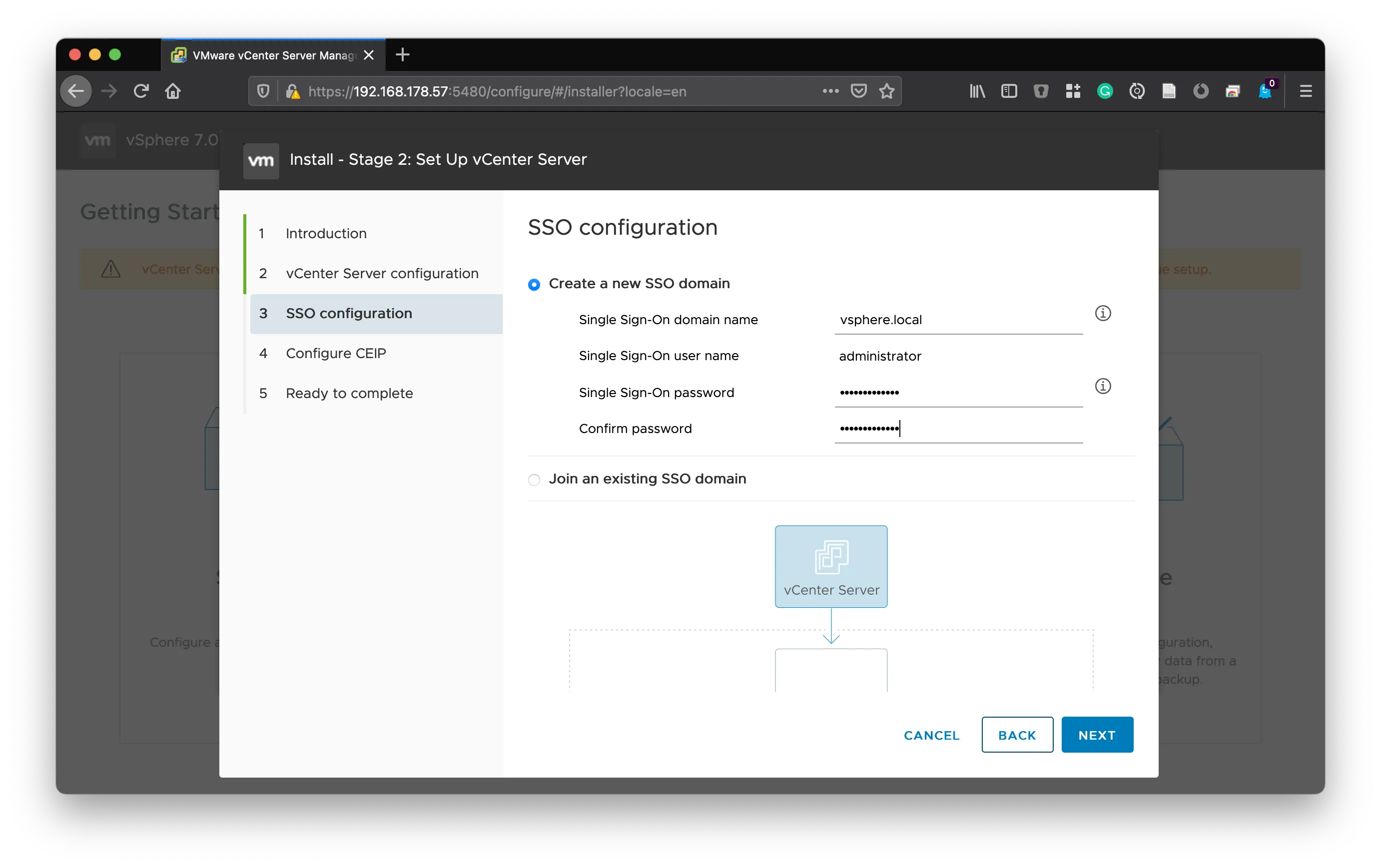Click the Single Sign-On domain name field
This screenshot has height=868, width=1381.
[x=958, y=320]
